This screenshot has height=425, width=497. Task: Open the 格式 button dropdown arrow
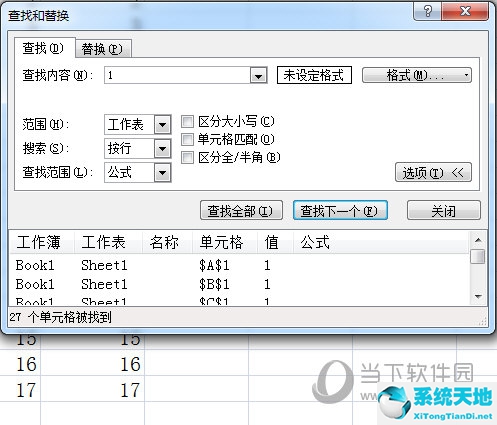pos(467,75)
